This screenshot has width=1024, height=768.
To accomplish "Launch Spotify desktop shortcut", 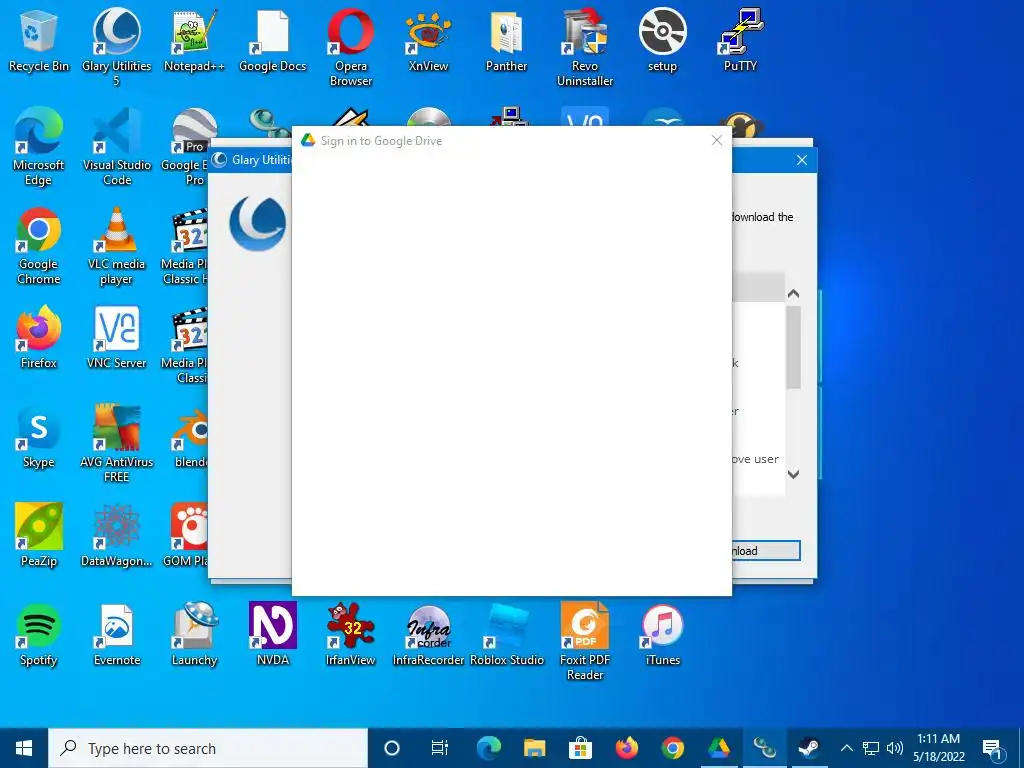I will pos(39,634).
